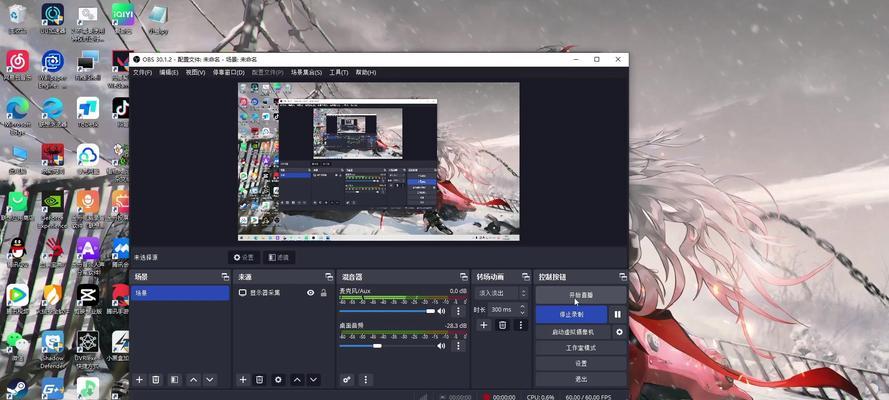Move source up in Sources panel

coord(297,380)
